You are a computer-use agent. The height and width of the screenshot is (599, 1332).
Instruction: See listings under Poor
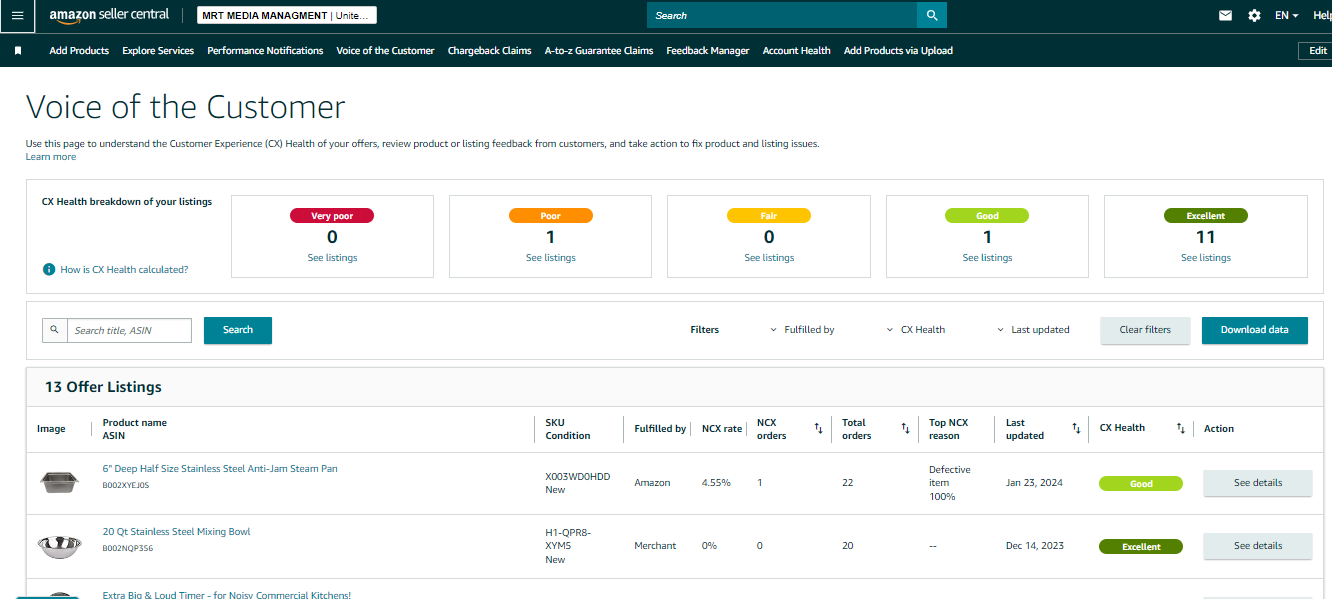(x=550, y=258)
